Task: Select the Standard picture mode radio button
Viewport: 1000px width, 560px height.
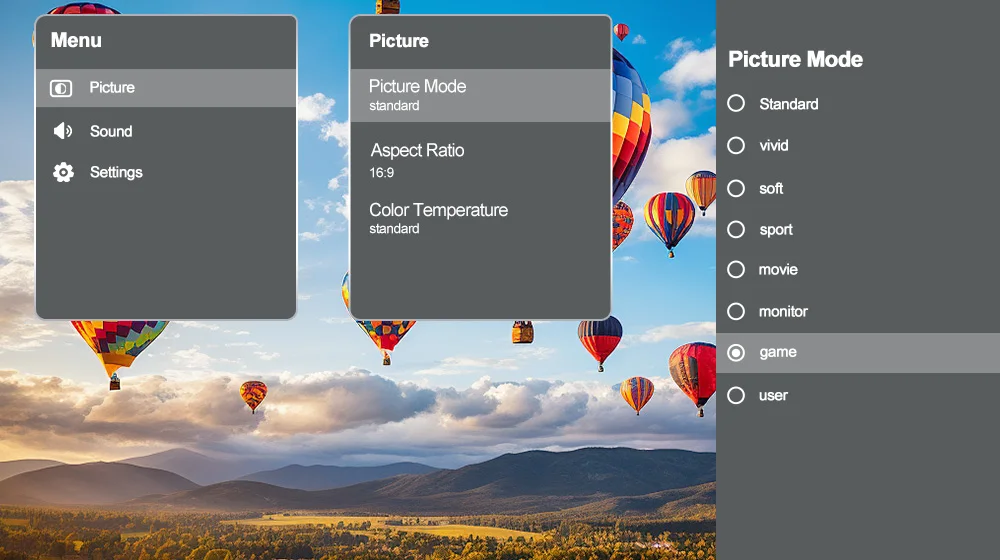Action: tap(736, 103)
